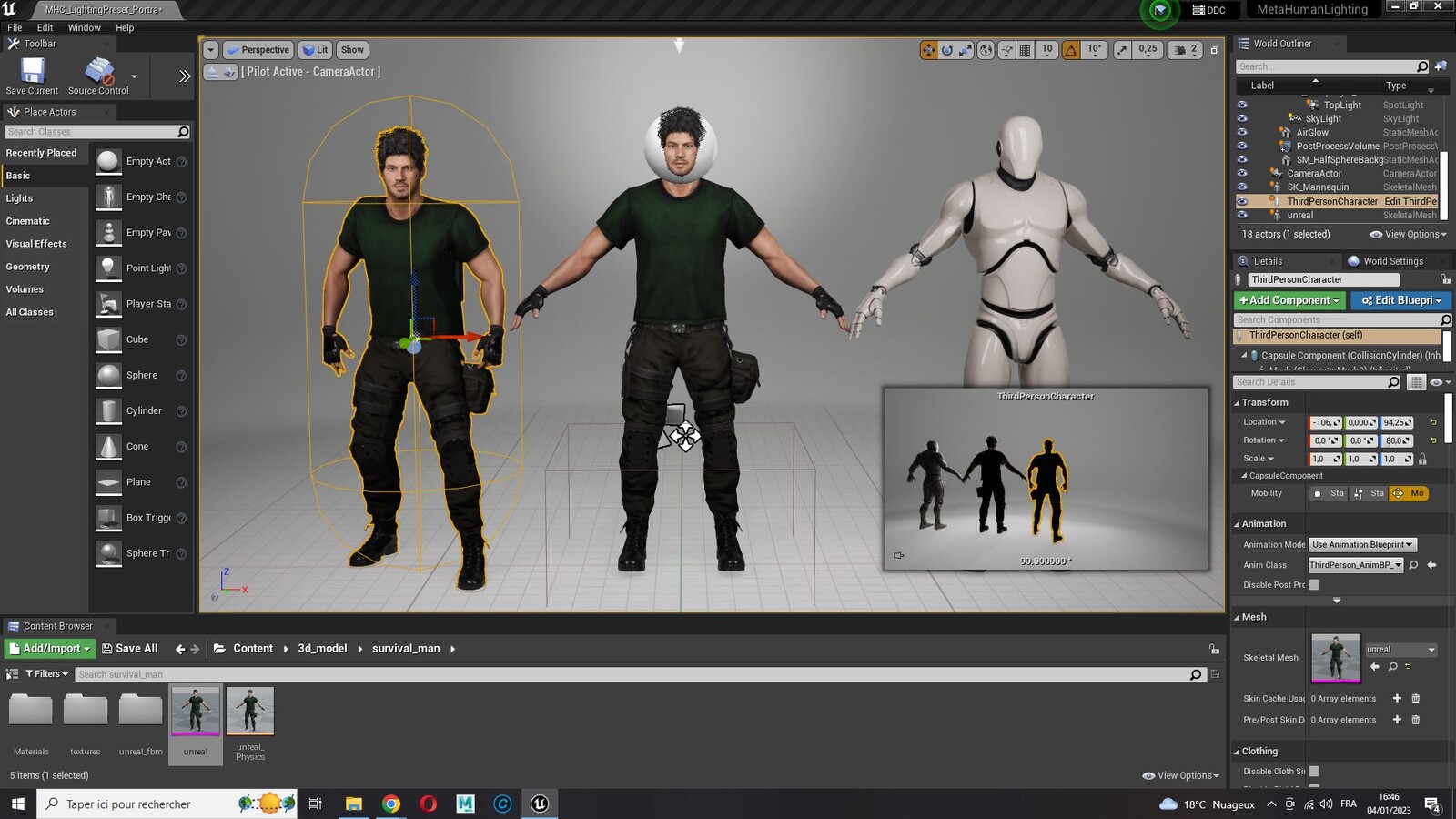Toggle rotation snapping triangle icon
This screenshot has height=819, width=1456.
point(1071,50)
